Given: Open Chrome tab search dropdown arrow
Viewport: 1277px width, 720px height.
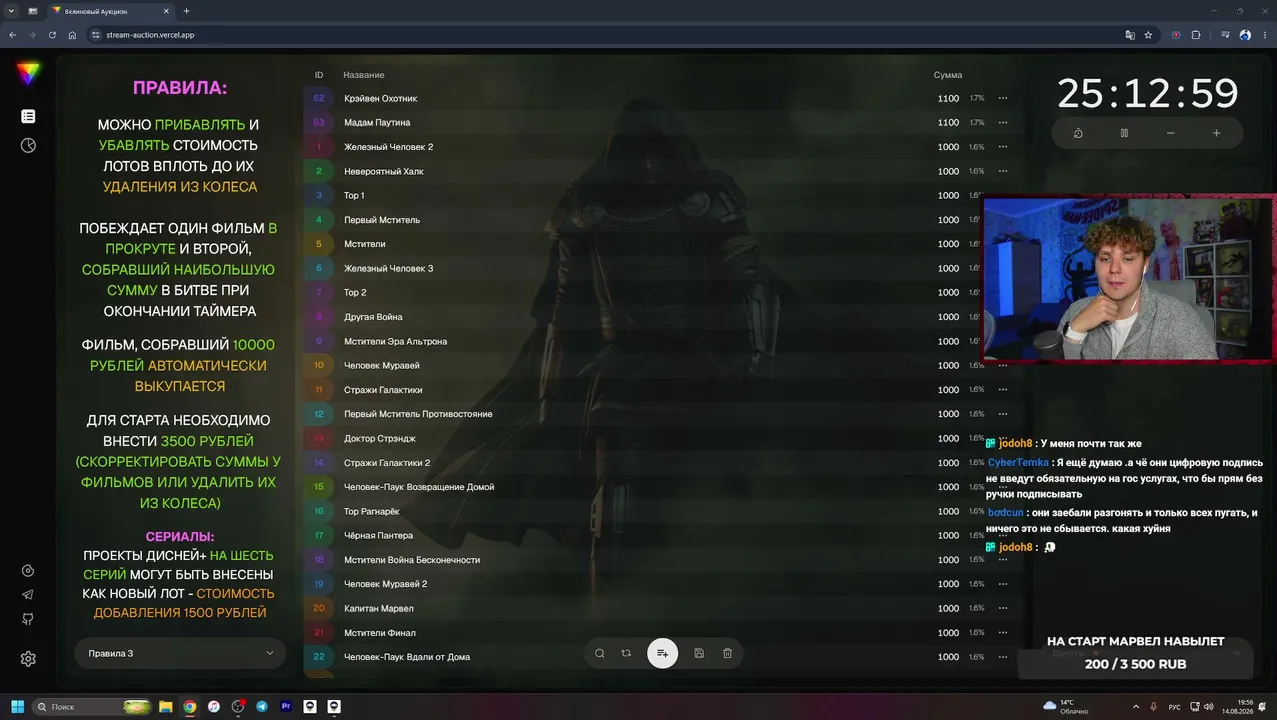Looking at the screenshot, I should click(x=10, y=11).
